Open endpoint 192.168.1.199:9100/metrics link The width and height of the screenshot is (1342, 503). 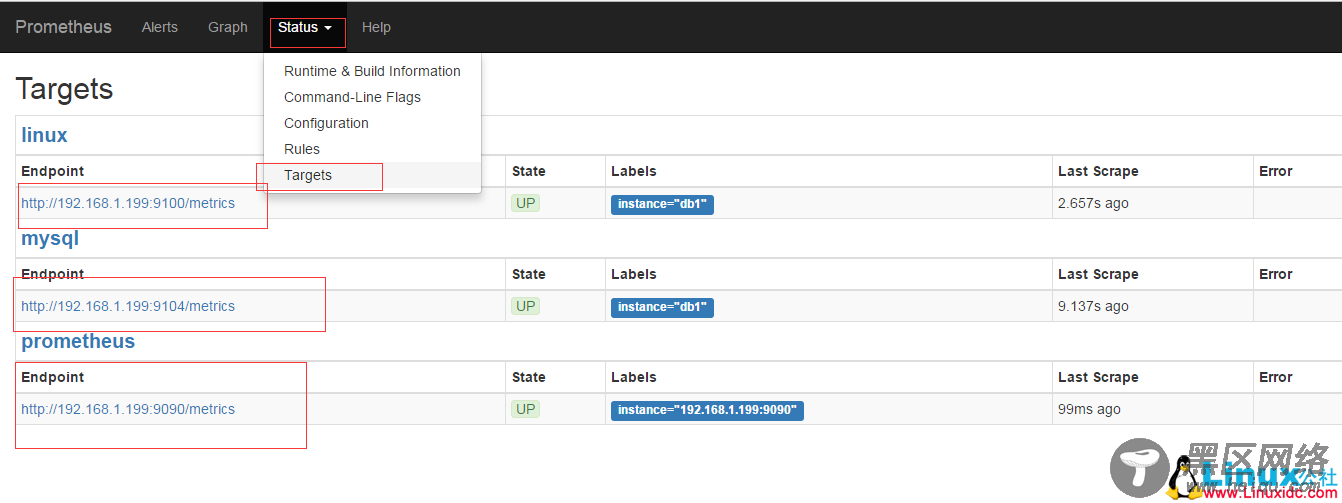pos(128,203)
